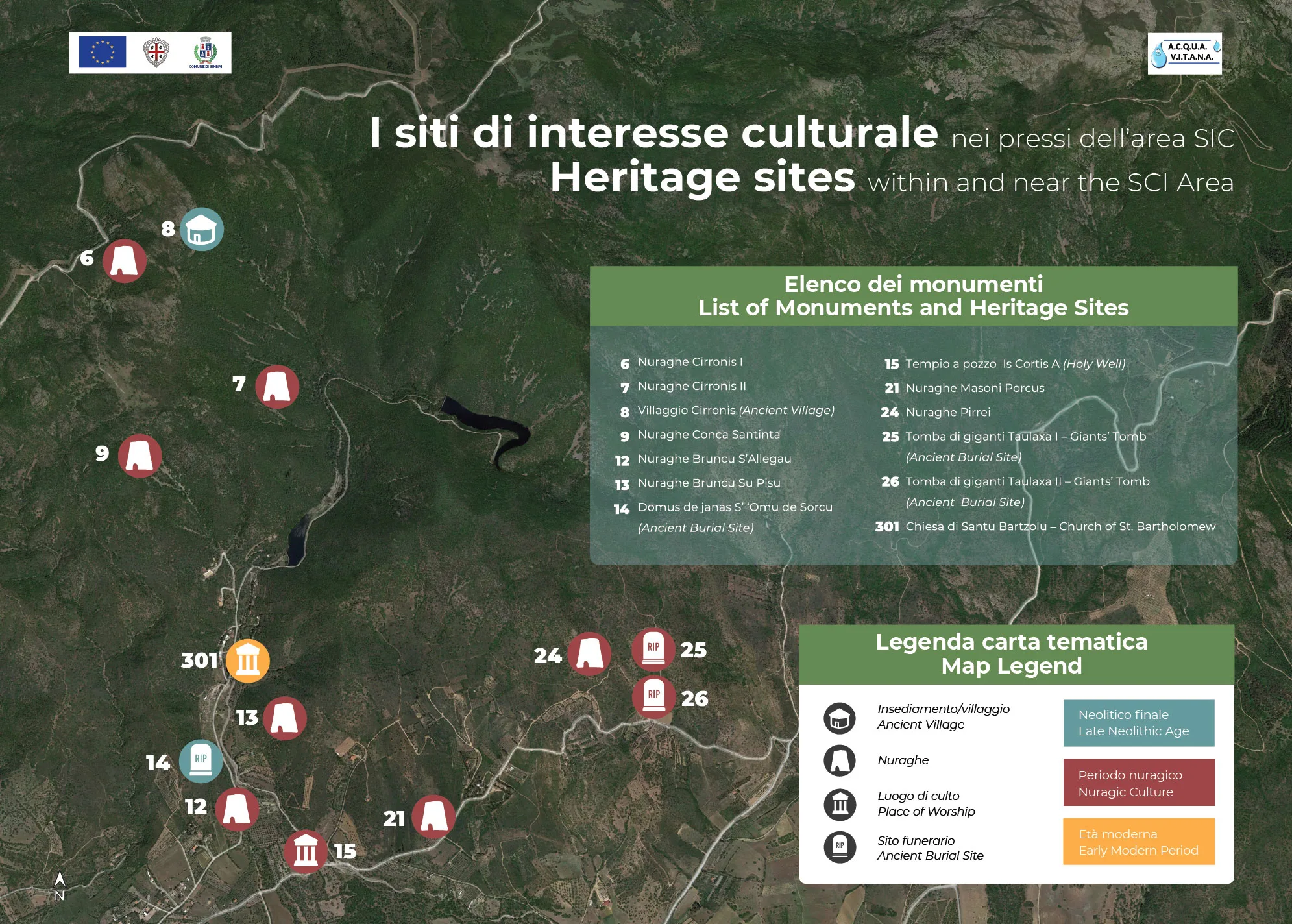Click the 'I siti di interesse culturale' title

(654, 133)
